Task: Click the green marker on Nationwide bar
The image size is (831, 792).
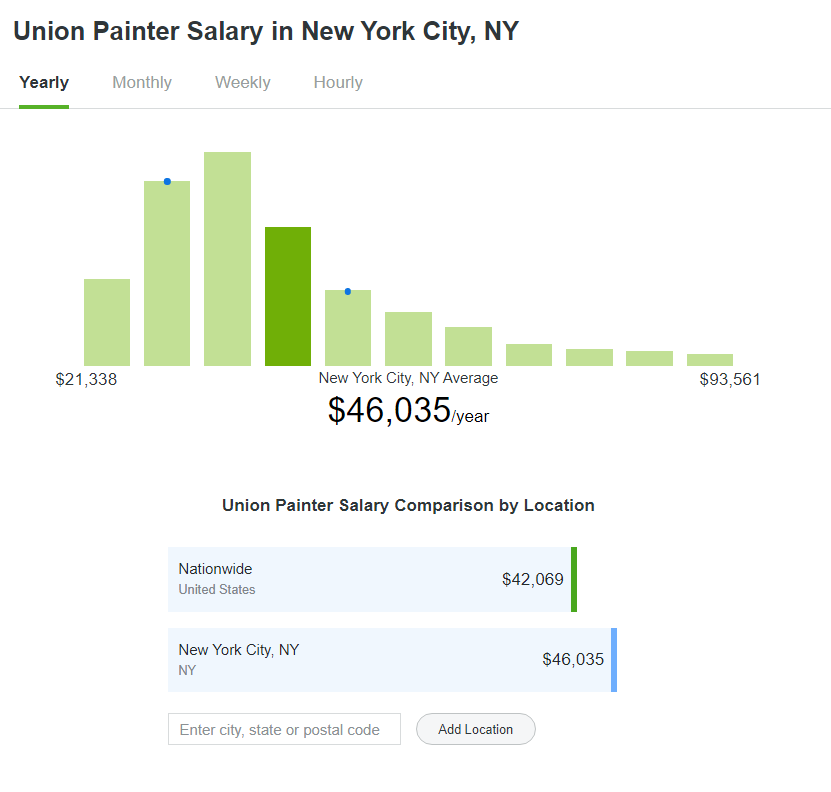Action: [574, 579]
